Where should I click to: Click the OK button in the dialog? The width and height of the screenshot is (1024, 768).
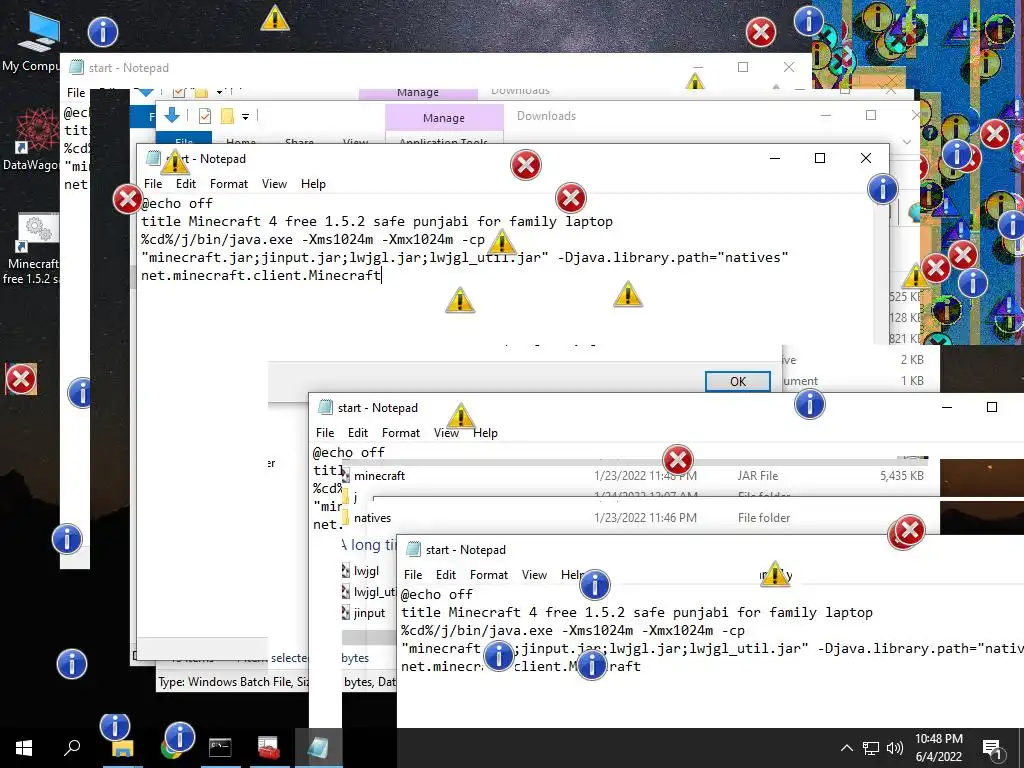(x=737, y=381)
